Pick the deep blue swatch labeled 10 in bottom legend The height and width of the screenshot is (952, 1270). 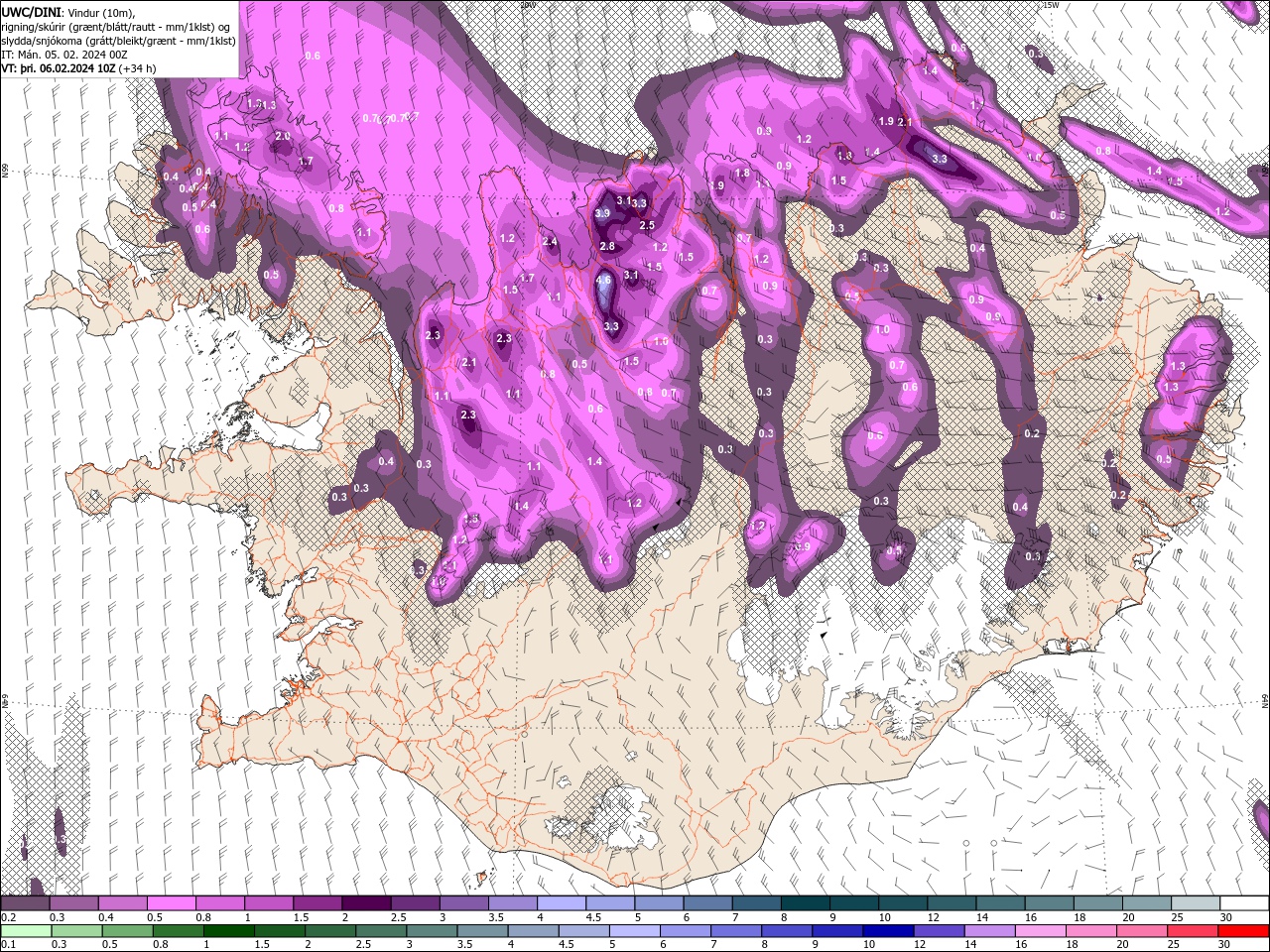pos(886,931)
